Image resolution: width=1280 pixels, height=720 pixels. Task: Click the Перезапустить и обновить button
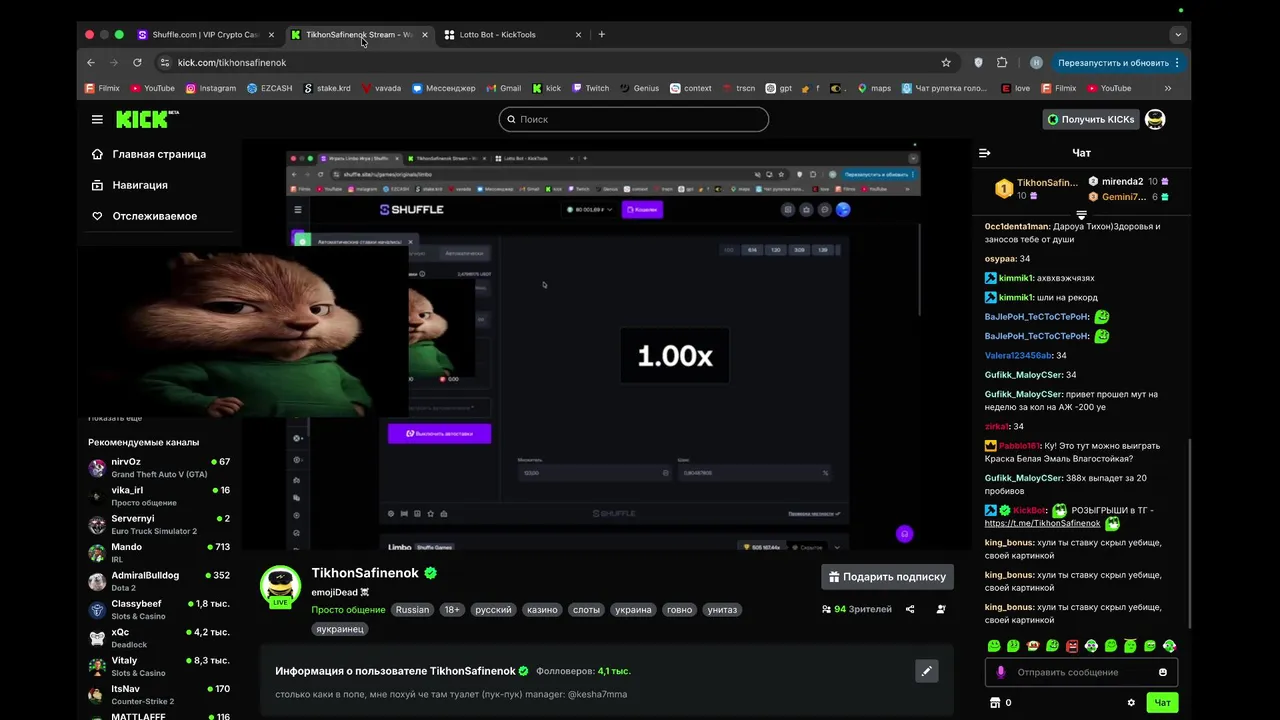(x=1119, y=62)
